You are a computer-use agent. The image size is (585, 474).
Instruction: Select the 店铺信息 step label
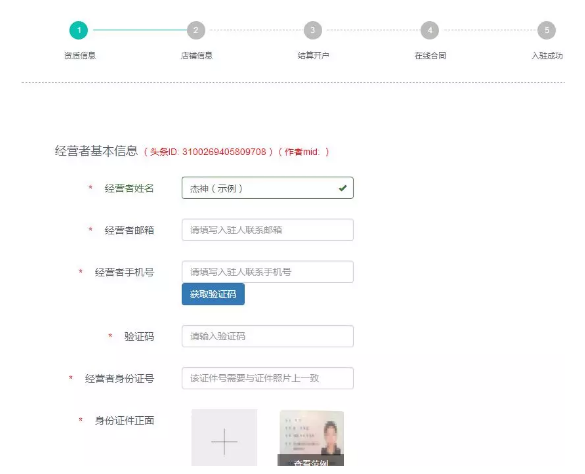pyautogui.click(x=197, y=56)
